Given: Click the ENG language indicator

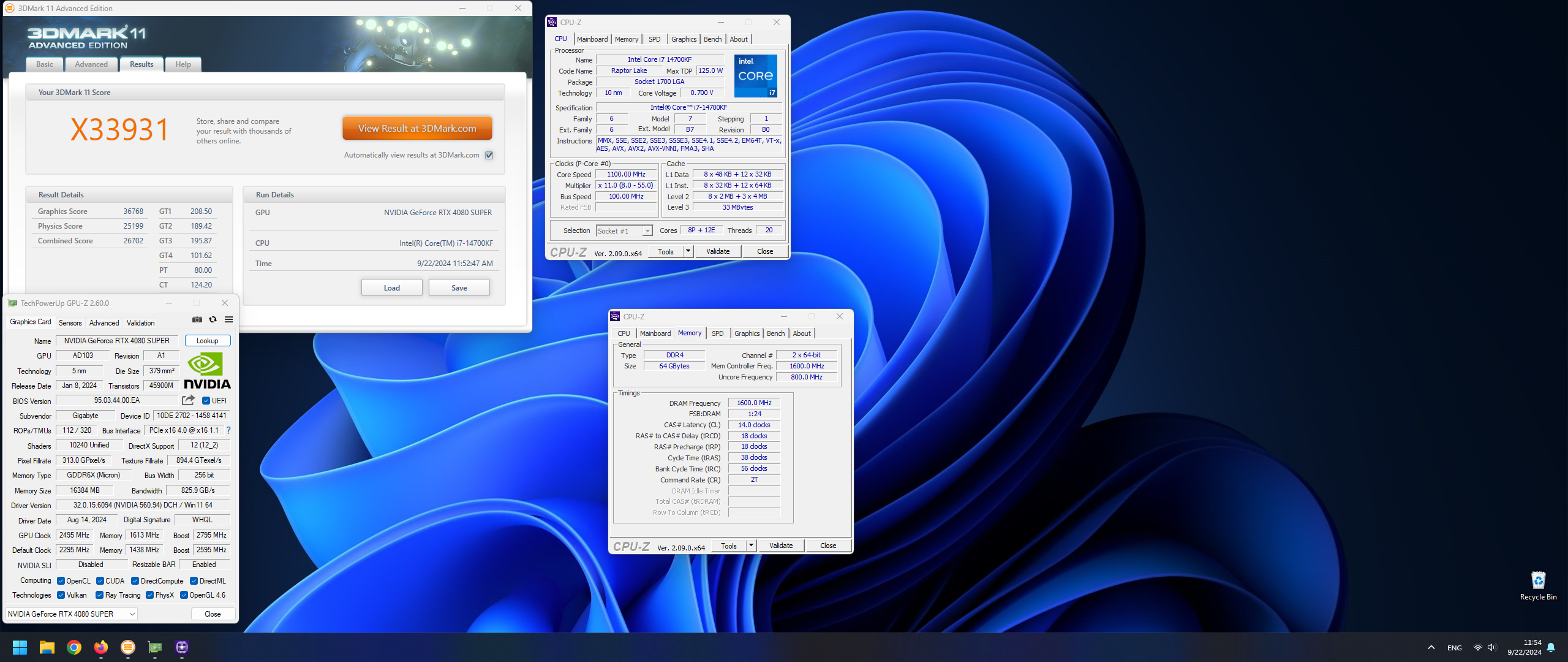Looking at the screenshot, I should point(1454,648).
